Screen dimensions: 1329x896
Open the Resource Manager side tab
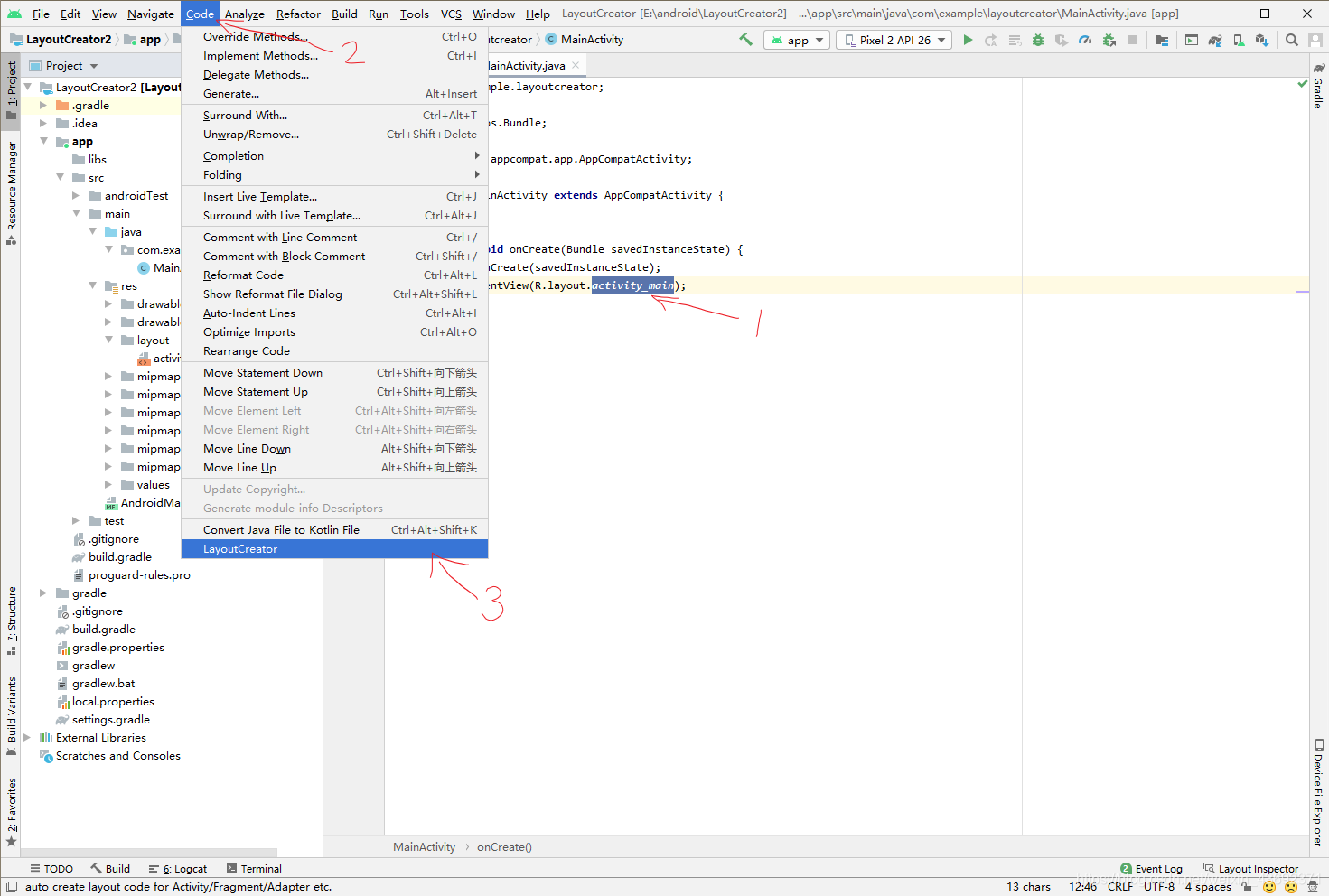pos(11,193)
